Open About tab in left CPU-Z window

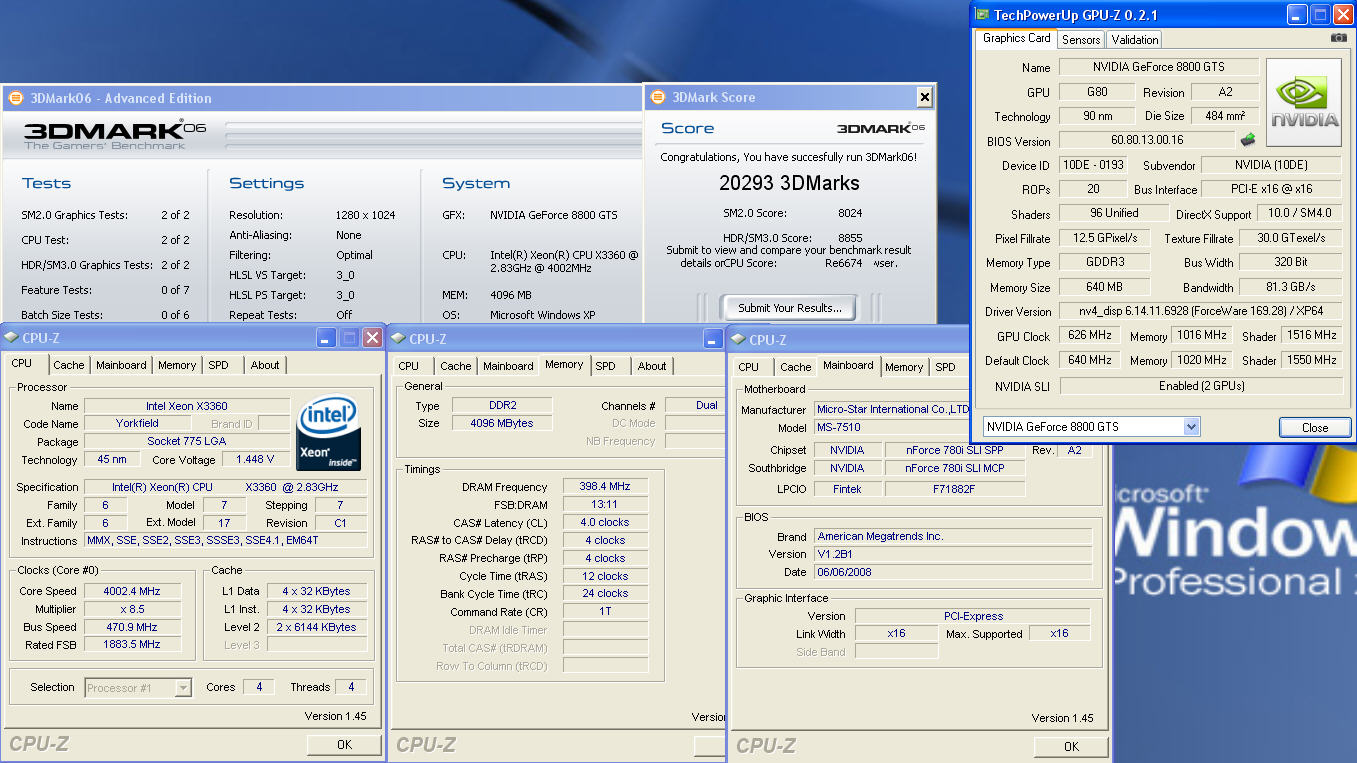coord(265,366)
